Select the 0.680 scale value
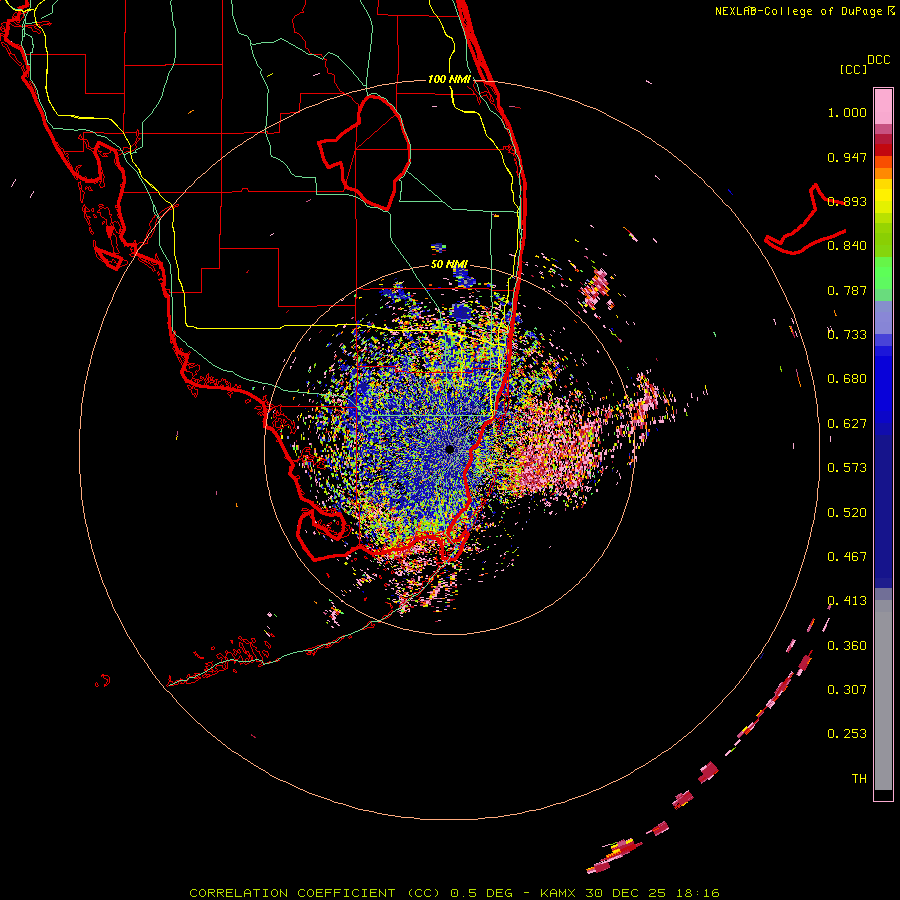The width and height of the screenshot is (900, 900). pyautogui.click(x=847, y=379)
